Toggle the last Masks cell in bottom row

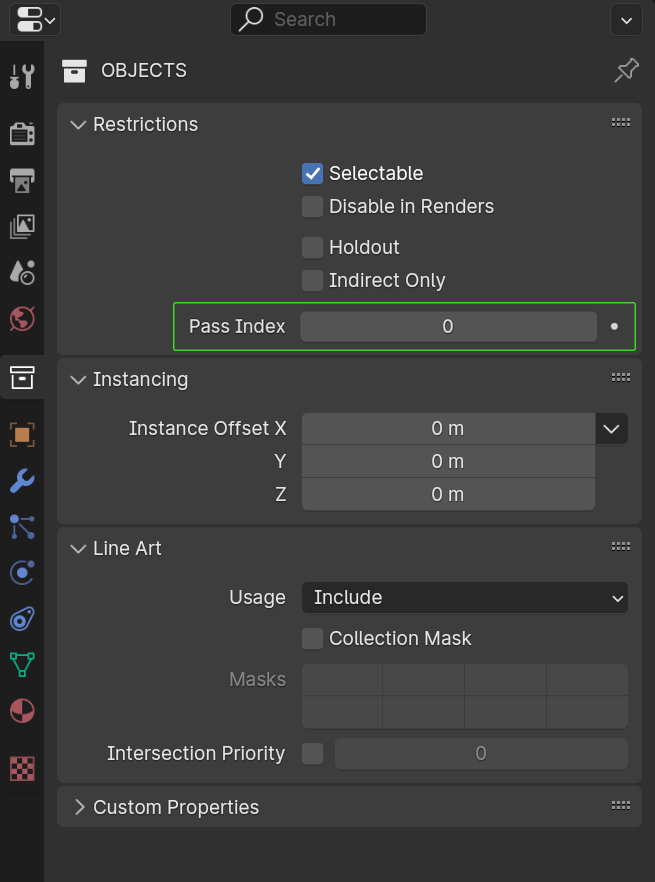[x=587, y=712]
